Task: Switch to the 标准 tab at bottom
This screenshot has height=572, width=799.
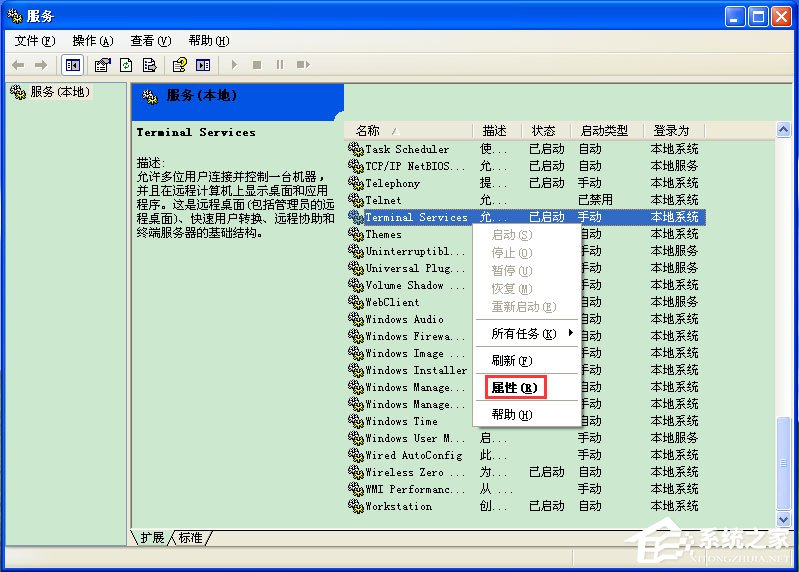Action: (190, 538)
